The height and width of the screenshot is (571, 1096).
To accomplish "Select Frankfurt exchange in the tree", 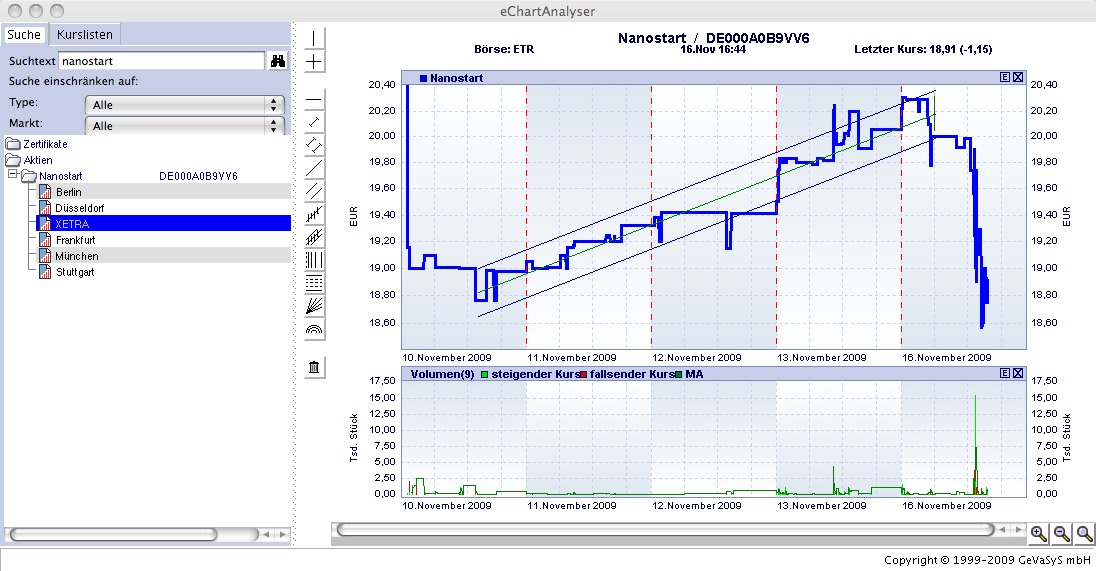I will [75, 240].
